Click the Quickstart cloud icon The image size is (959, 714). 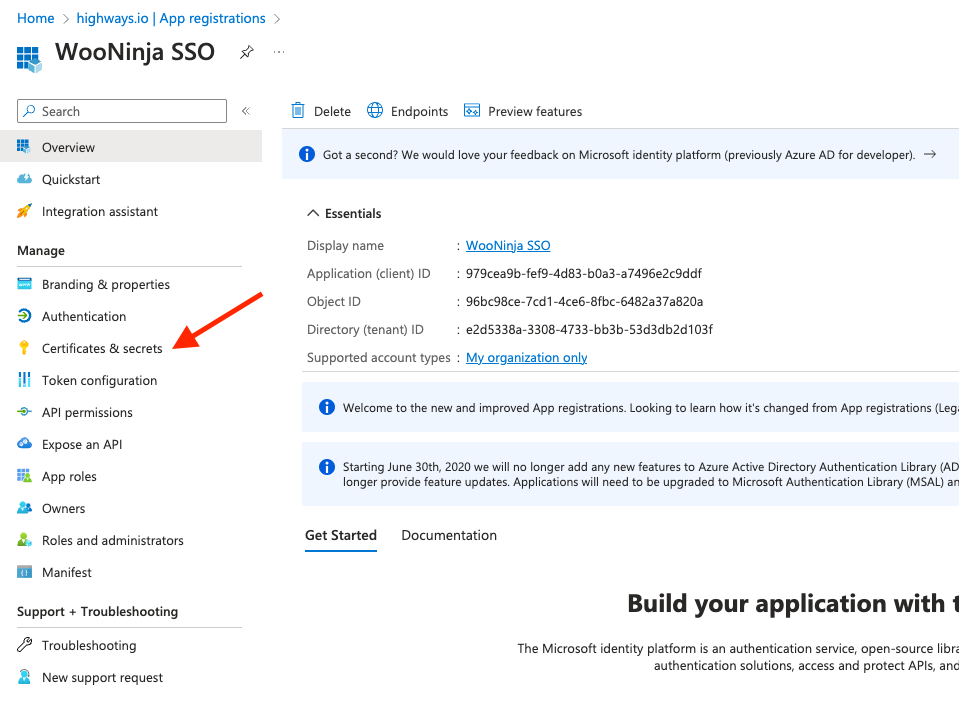point(25,179)
